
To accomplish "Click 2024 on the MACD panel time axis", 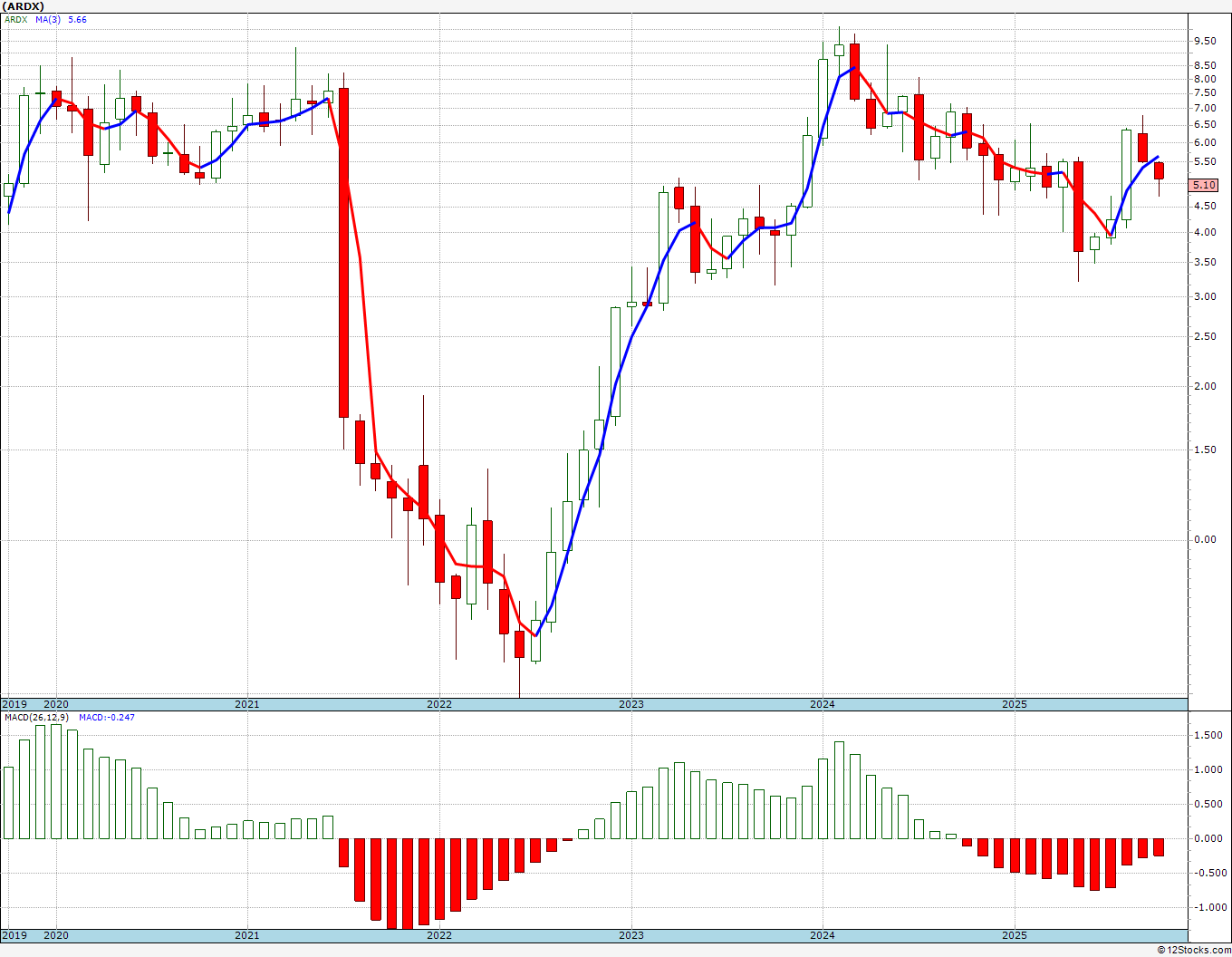I will (823, 935).
